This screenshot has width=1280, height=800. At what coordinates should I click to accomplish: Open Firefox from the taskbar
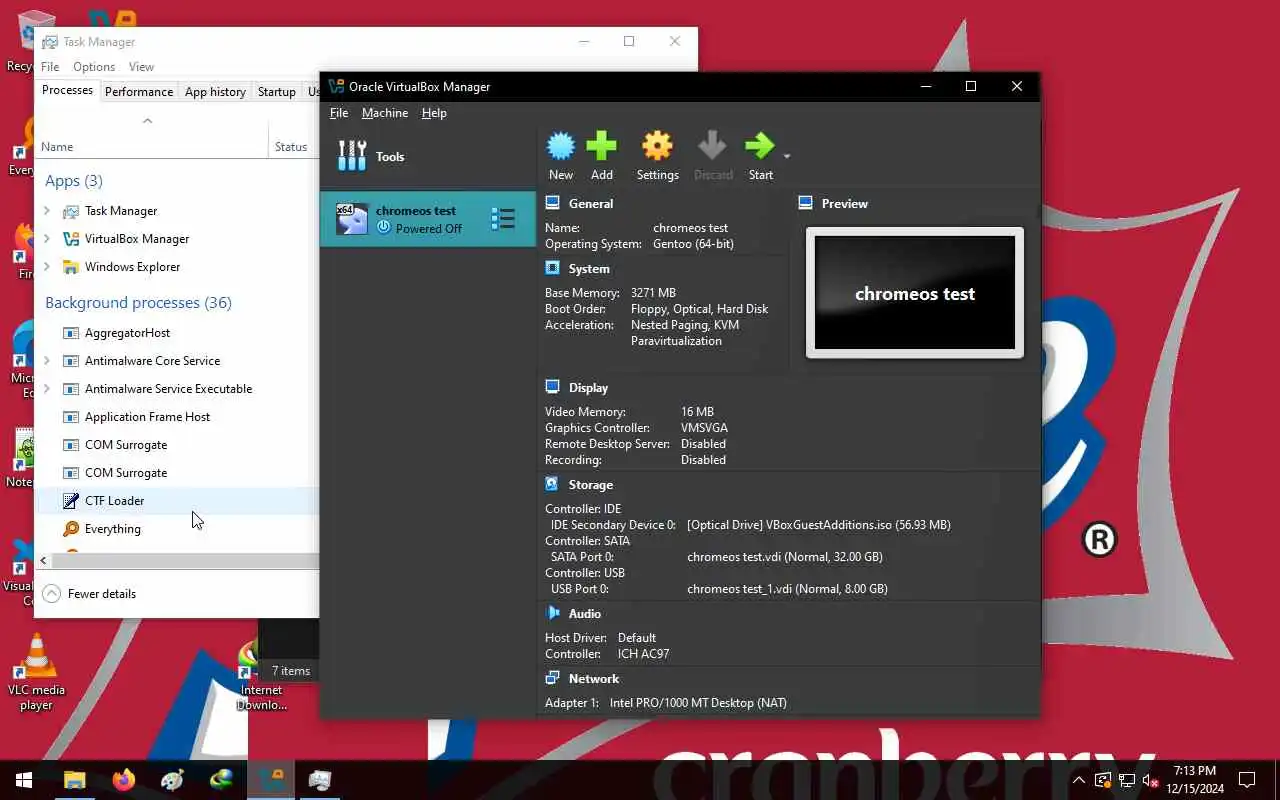(124, 780)
